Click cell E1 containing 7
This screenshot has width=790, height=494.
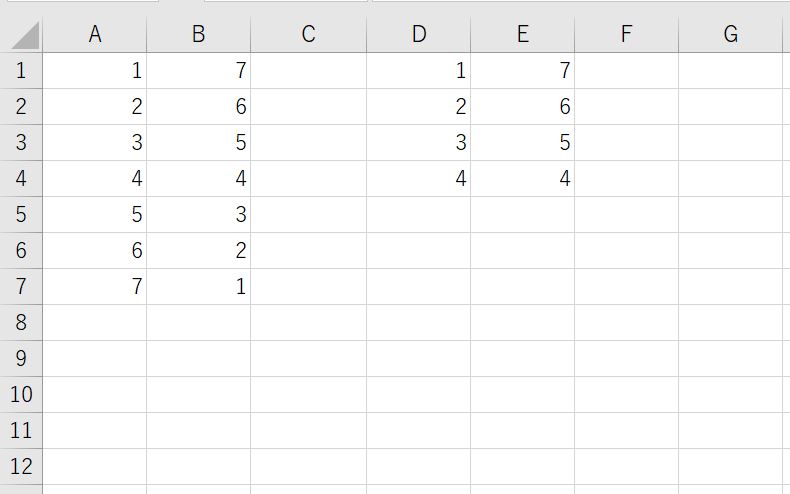[x=522, y=71]
